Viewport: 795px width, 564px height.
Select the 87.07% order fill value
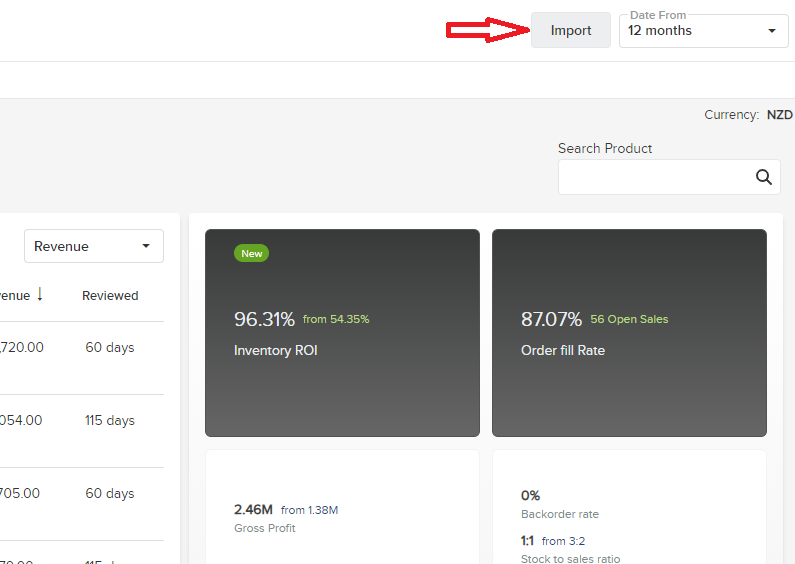tap(551, 320)
